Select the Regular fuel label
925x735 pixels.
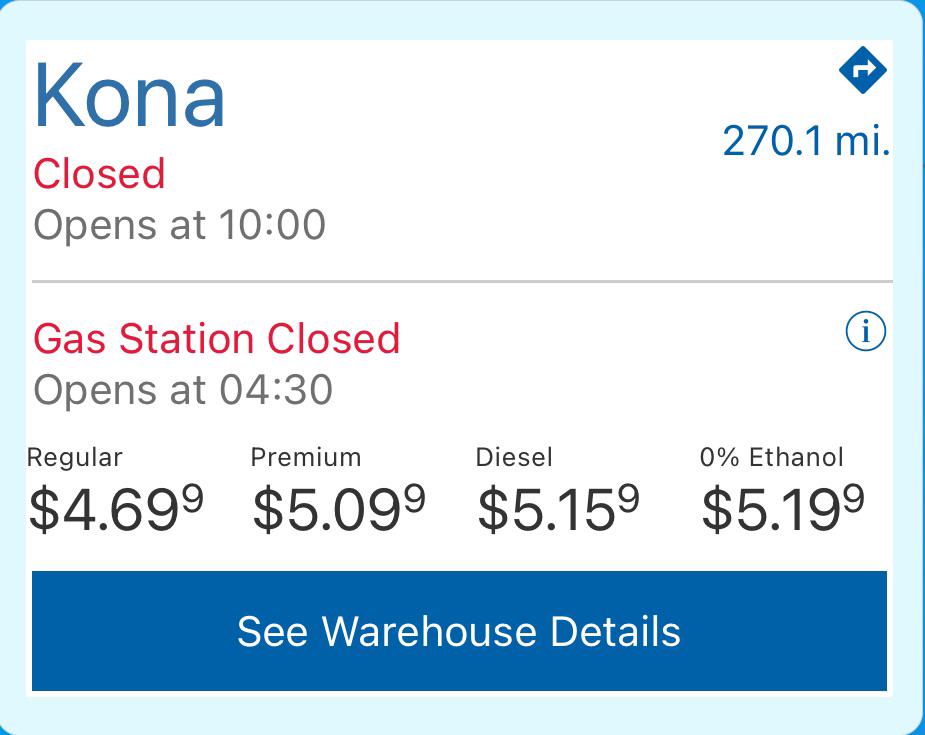[x=75, y=458]
